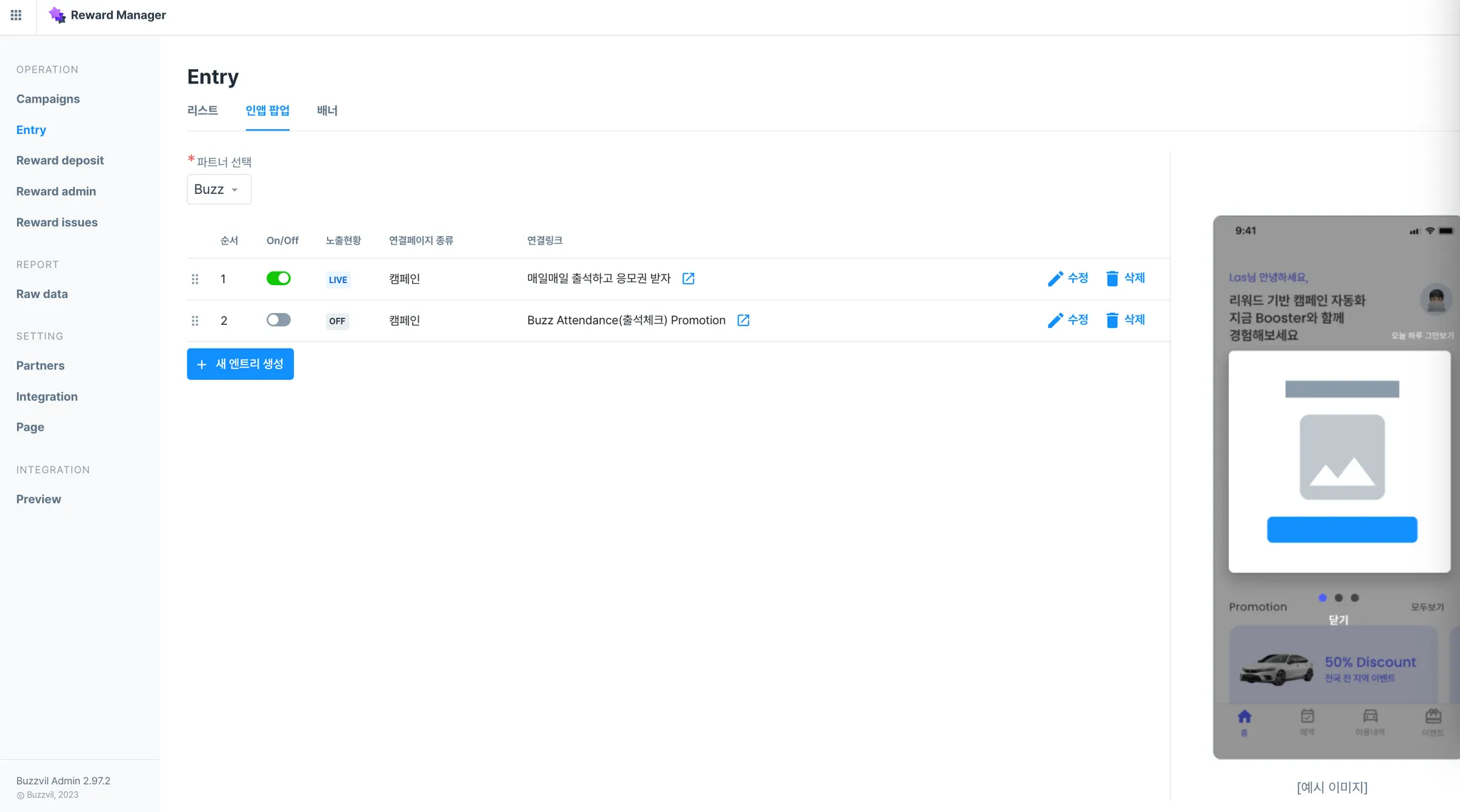Click trash delete icon for entry 1
This screenshot has height=812, width=1460.
pyautogui.click(x=1112, y=279)
